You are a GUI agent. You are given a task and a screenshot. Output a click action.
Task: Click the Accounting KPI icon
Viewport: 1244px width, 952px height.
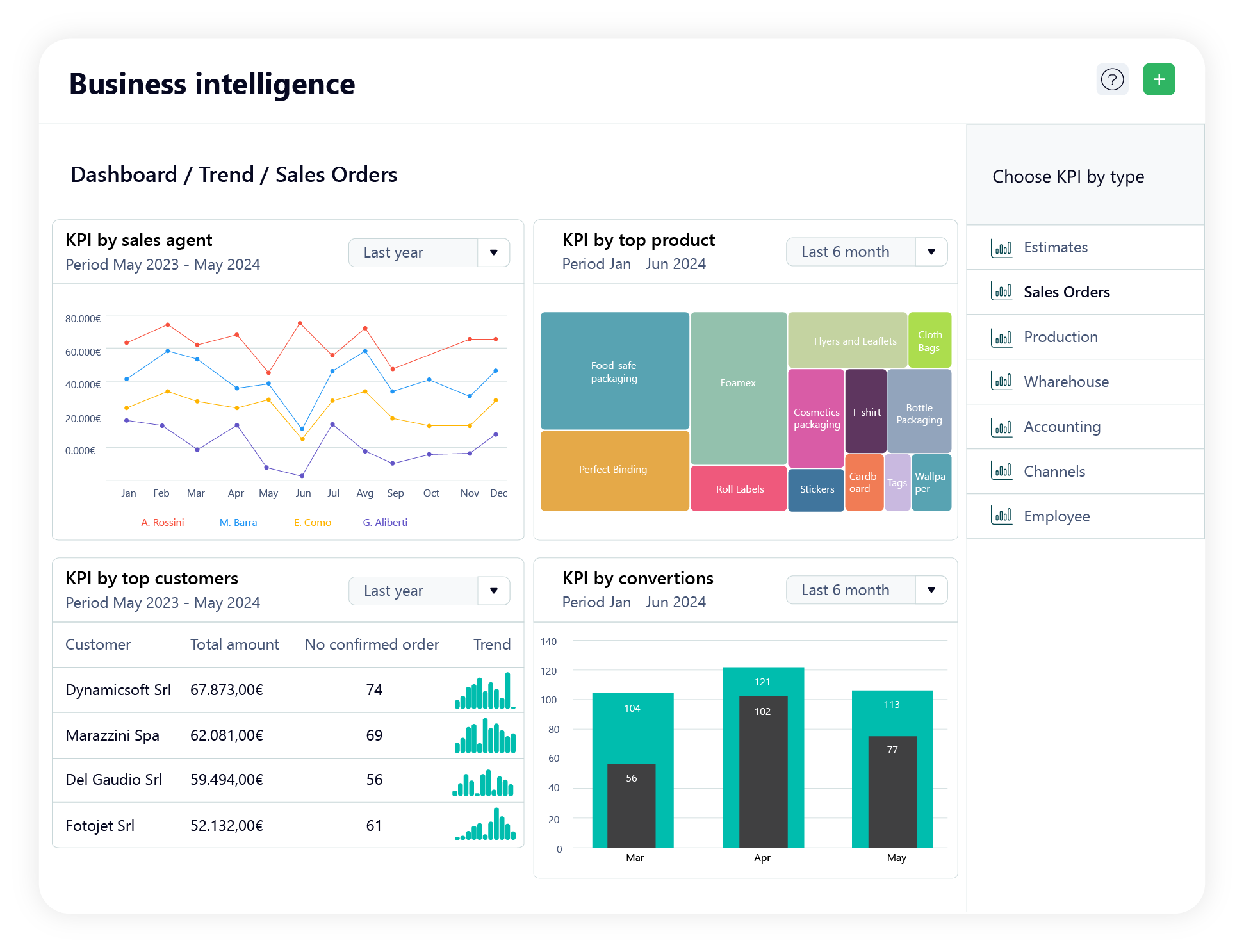[x=1001, y=426]
